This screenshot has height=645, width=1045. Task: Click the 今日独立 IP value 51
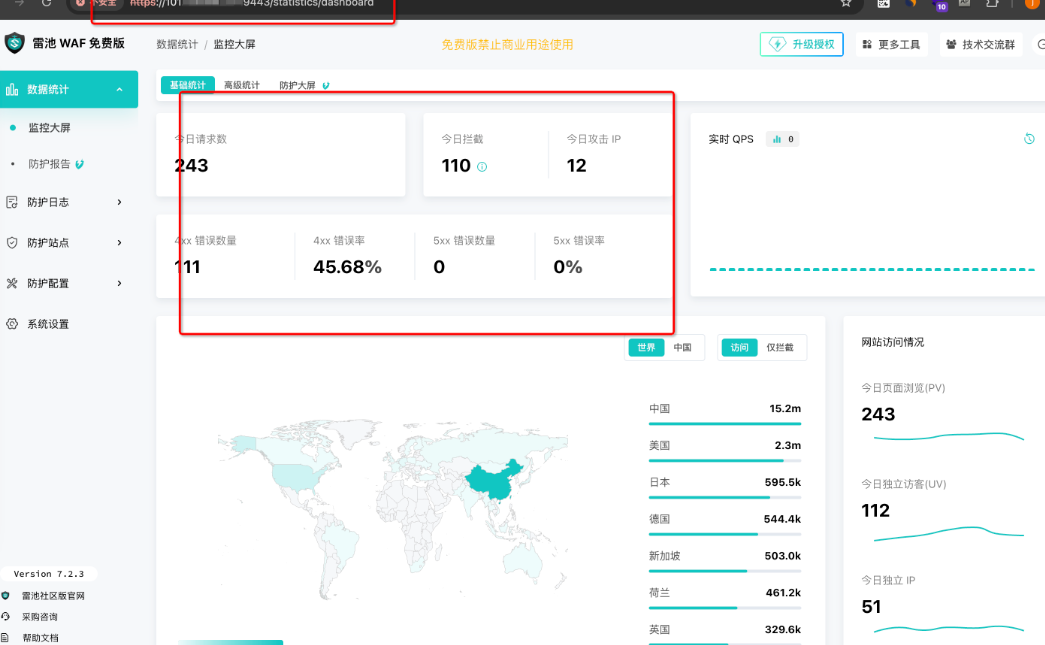coord(871,606)
